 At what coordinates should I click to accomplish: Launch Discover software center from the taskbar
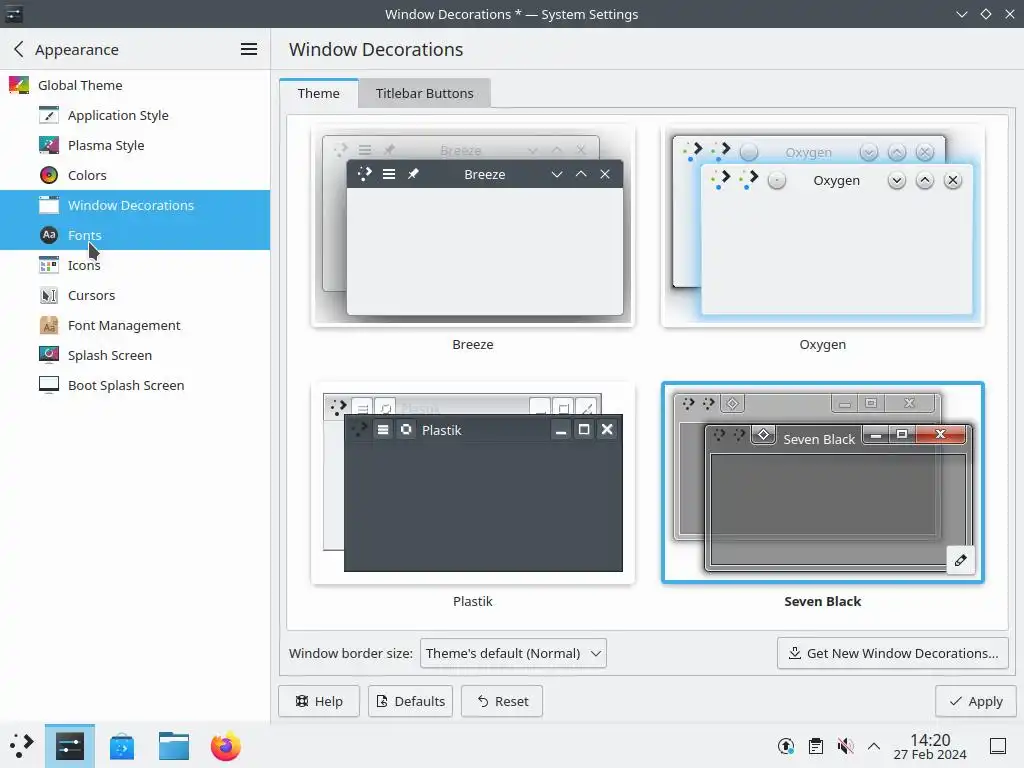(x=122, y=746)
